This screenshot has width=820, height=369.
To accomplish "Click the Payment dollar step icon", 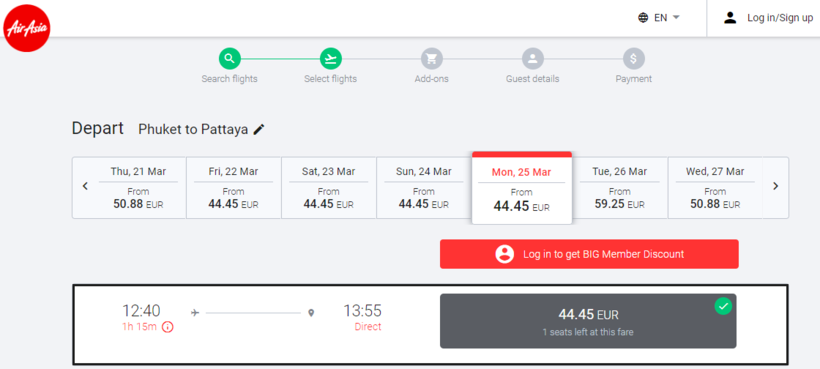I will (x=633, y=59).
